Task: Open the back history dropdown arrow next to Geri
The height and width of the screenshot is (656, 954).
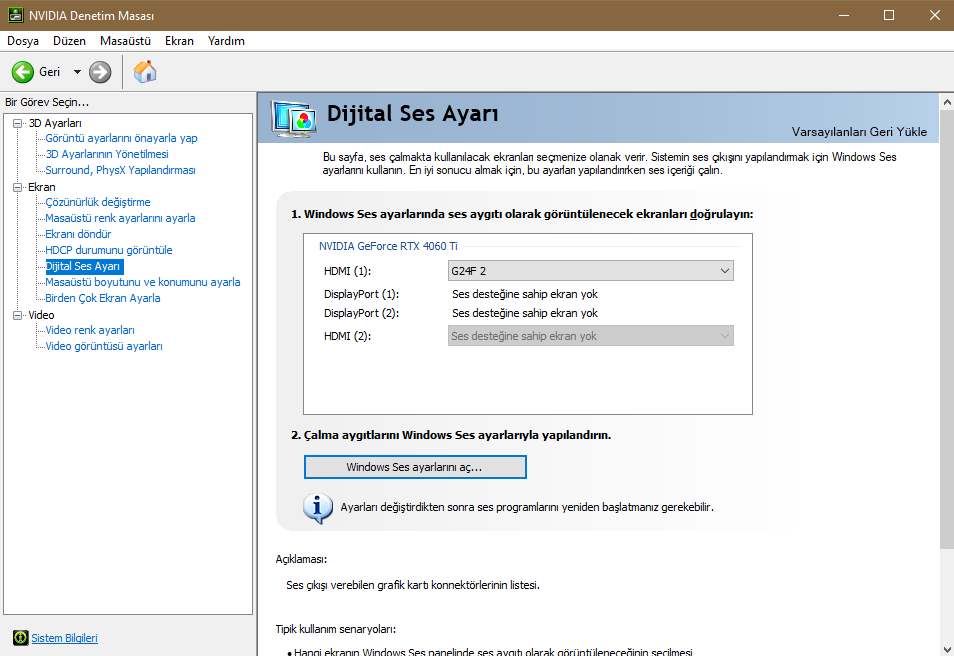Action: tap(77, 72)
